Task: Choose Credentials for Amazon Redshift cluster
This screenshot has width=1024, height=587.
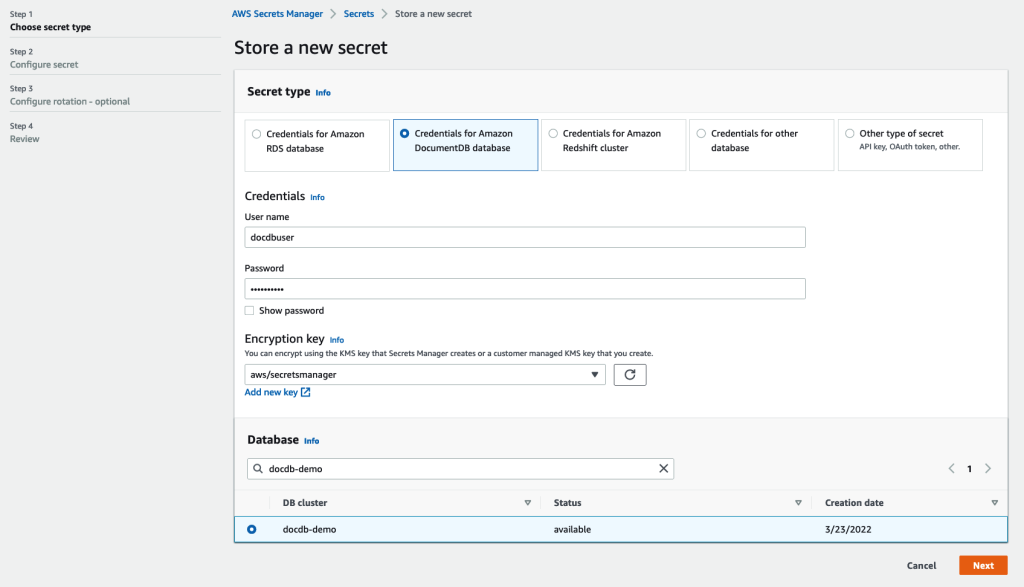Action: click(x=553, y=134)
